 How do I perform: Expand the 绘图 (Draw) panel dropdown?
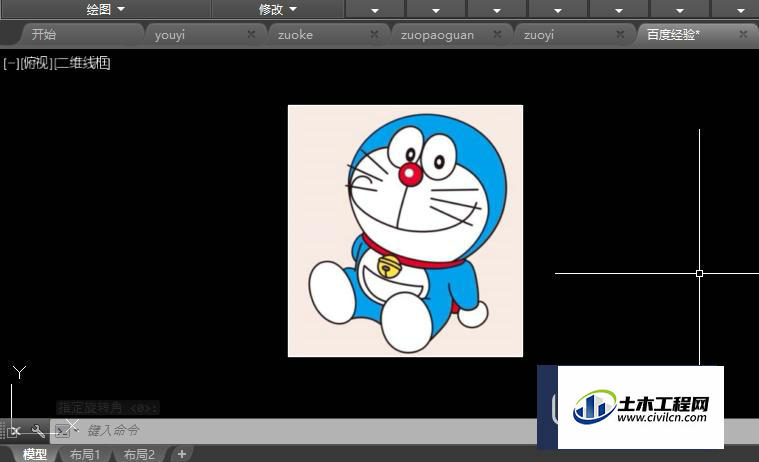click(x=106, y=9)
